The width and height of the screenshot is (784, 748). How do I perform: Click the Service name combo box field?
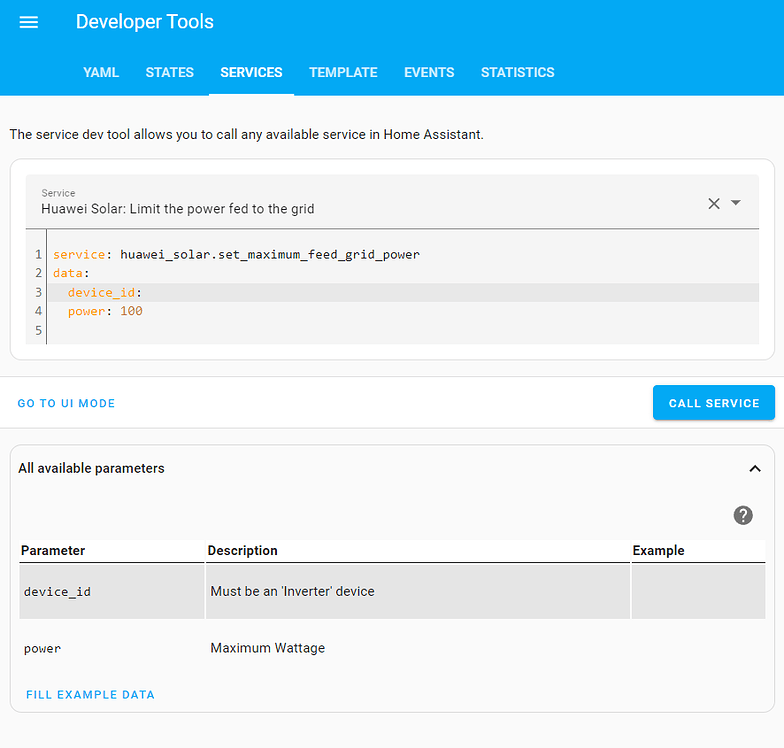click(360, 203)
